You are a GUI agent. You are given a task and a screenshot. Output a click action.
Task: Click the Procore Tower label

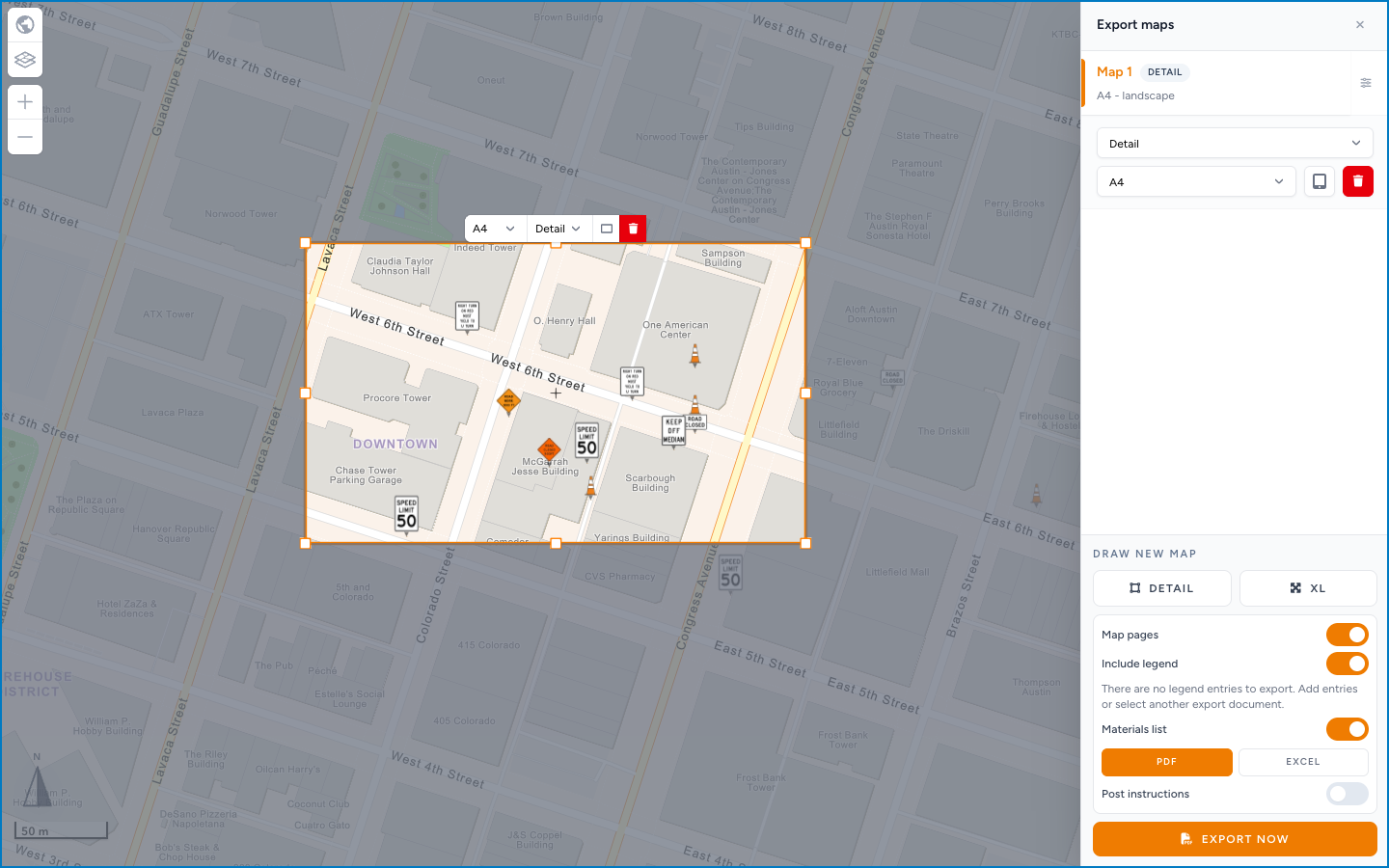tap(397, 398)
